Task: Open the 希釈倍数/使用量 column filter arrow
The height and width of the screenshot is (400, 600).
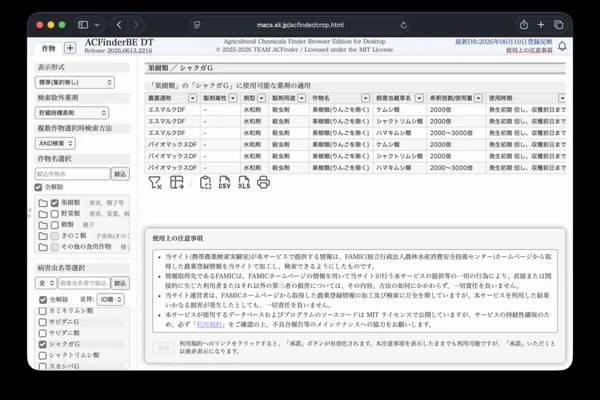Action: click(x=478, y=98)
